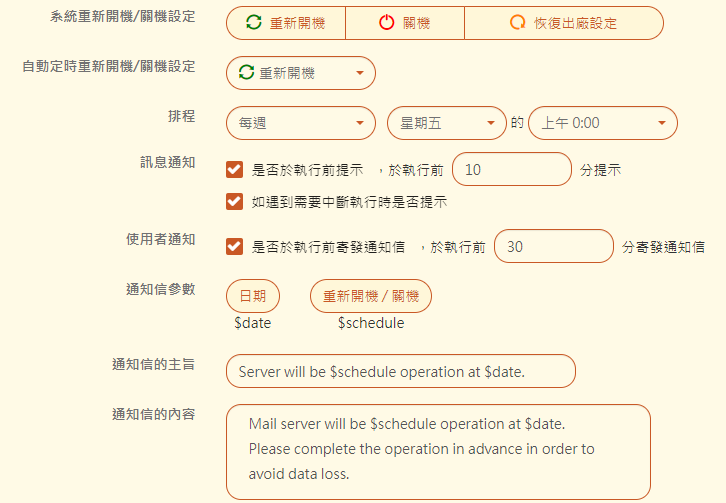Open the 星期五 weekday dropdown
Image resolution: width=726 pixels, height=503 pixels.
pos(446,123)
